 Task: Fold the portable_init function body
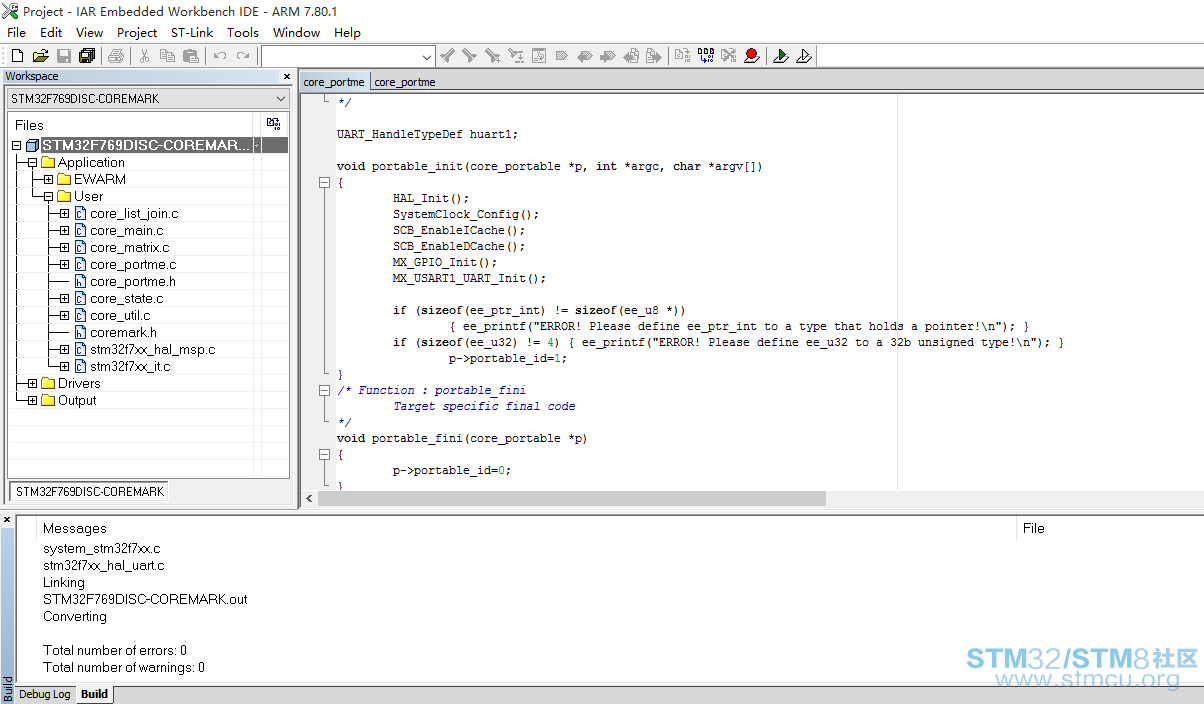click(x=324, y=183)
